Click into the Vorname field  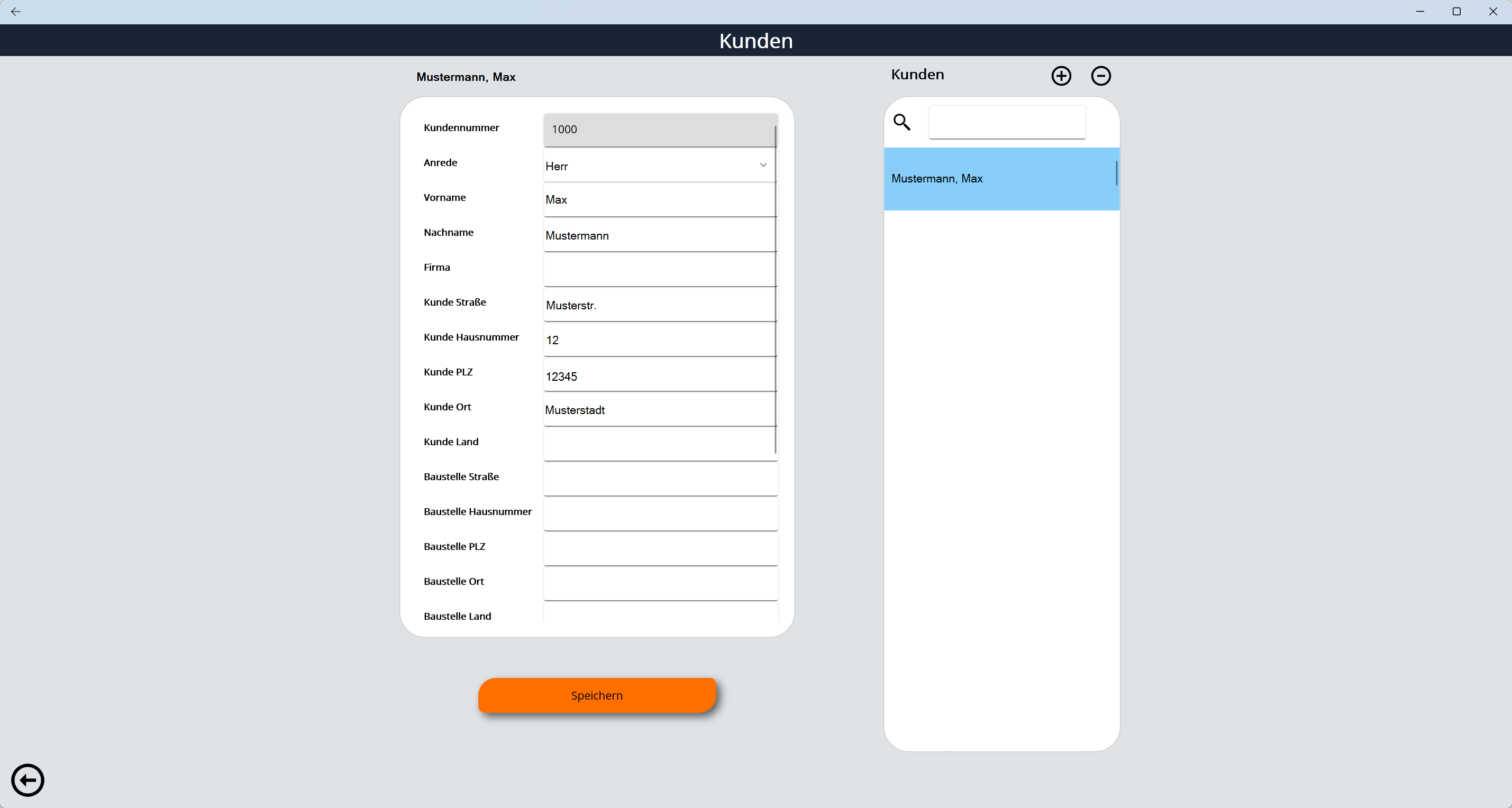659,200
